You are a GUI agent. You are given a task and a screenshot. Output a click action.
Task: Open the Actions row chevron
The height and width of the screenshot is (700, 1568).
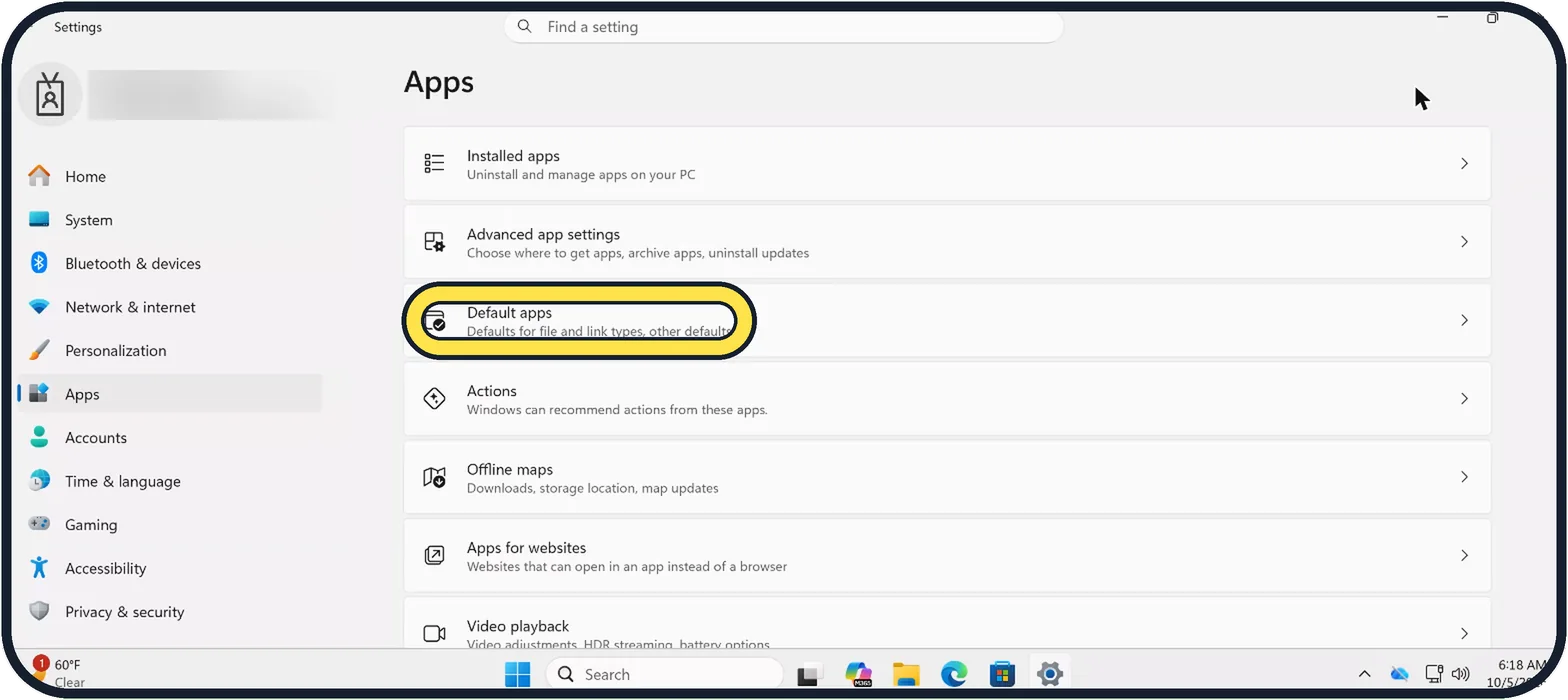tap(1464, 398)
